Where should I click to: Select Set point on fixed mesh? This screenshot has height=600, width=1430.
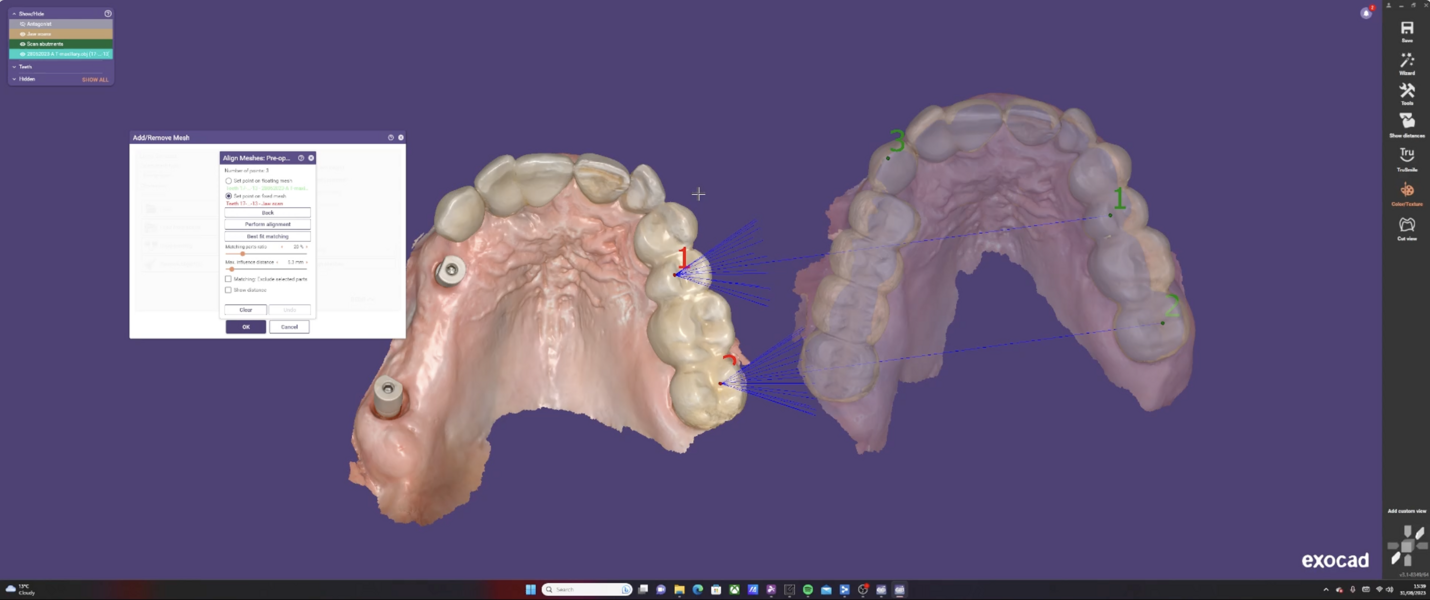tap(228, 196)
